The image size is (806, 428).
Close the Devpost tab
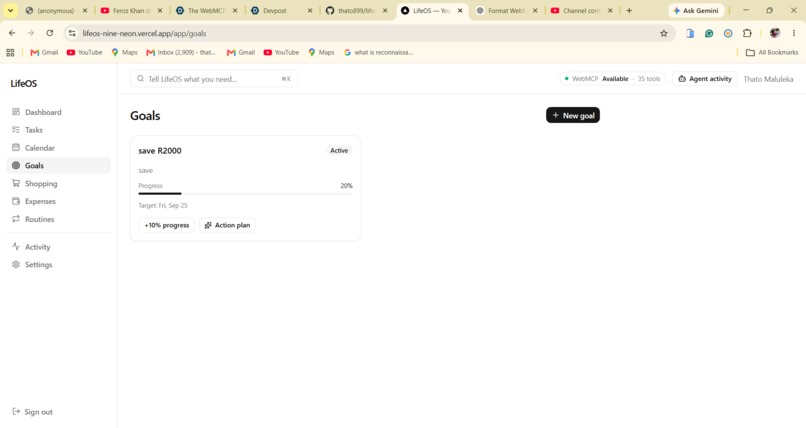pyautogui.click(x=310, y=10)
